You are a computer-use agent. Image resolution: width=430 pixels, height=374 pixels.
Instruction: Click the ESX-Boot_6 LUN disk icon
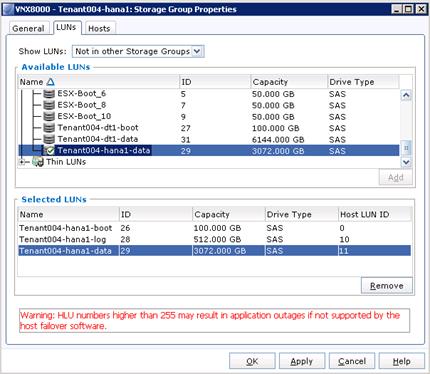49,94
